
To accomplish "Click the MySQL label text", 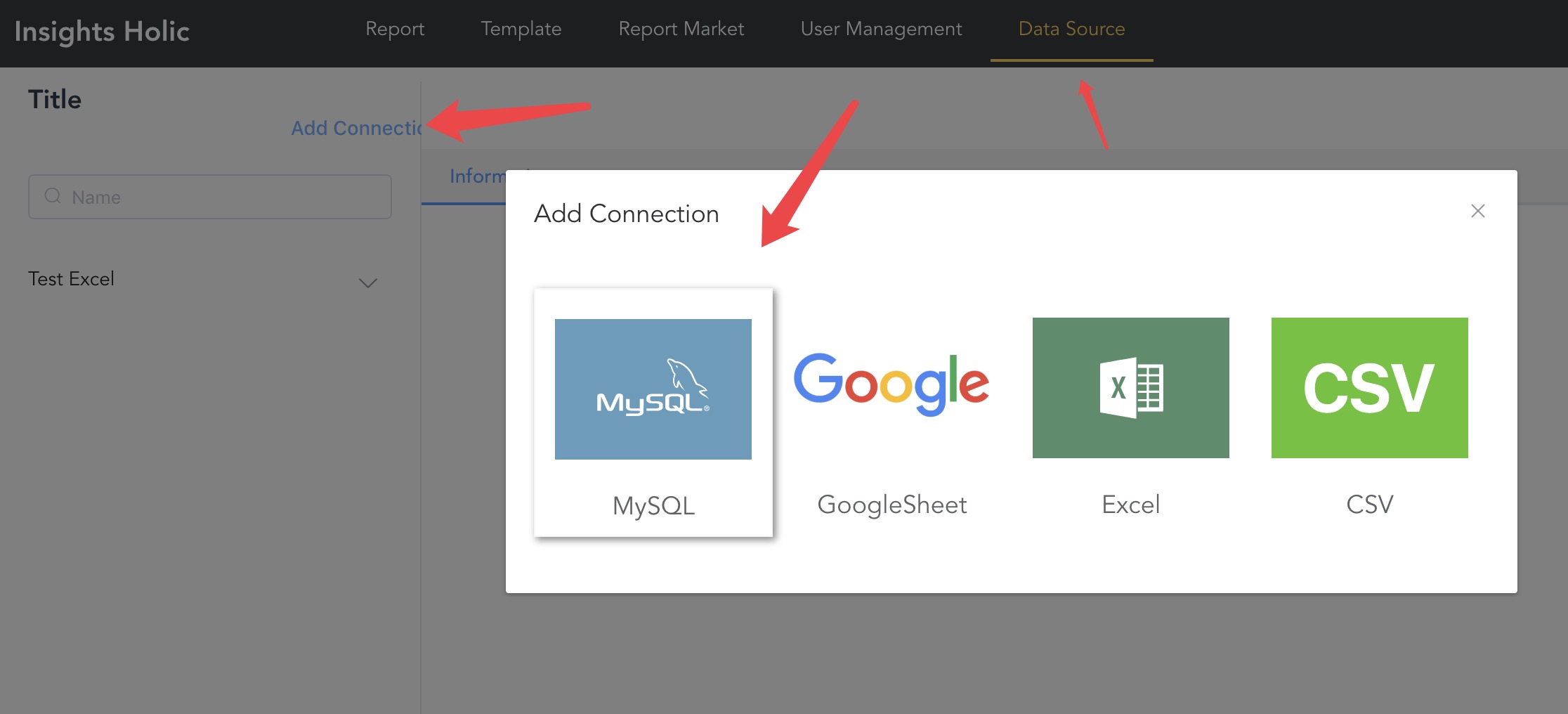I will [x=653, y=506].
